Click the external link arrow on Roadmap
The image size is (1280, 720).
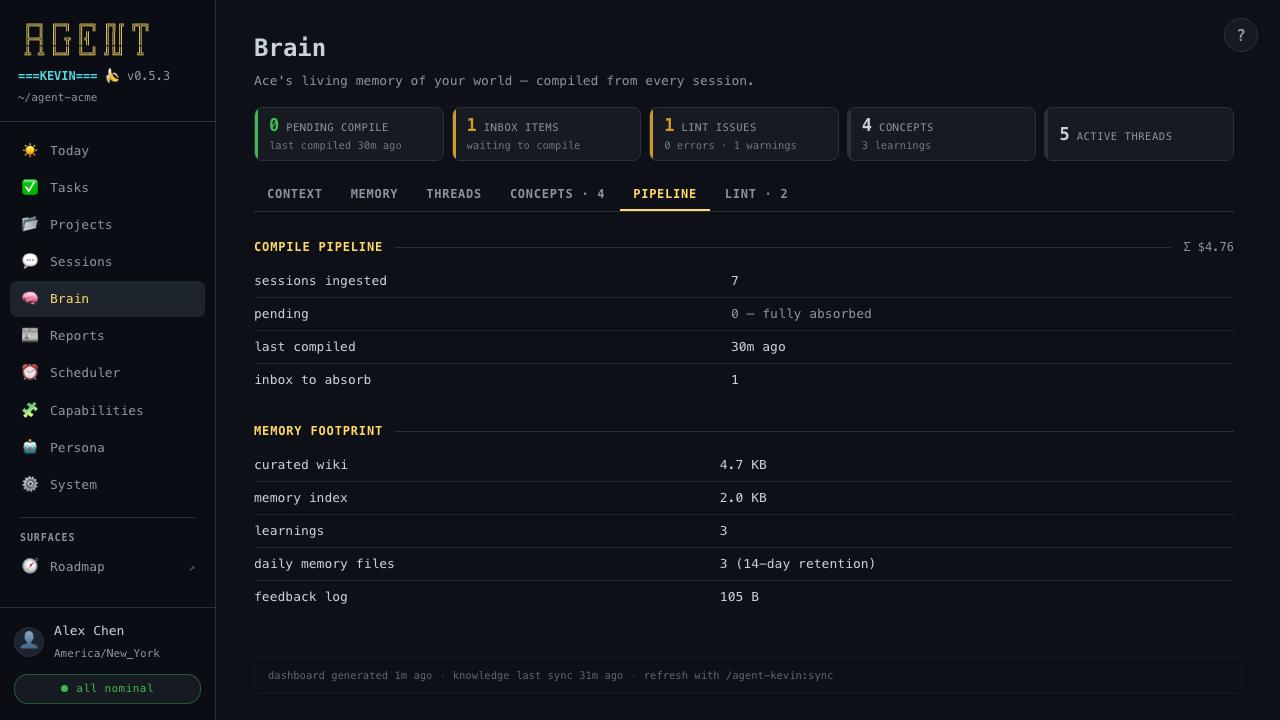tap(192, 567)
